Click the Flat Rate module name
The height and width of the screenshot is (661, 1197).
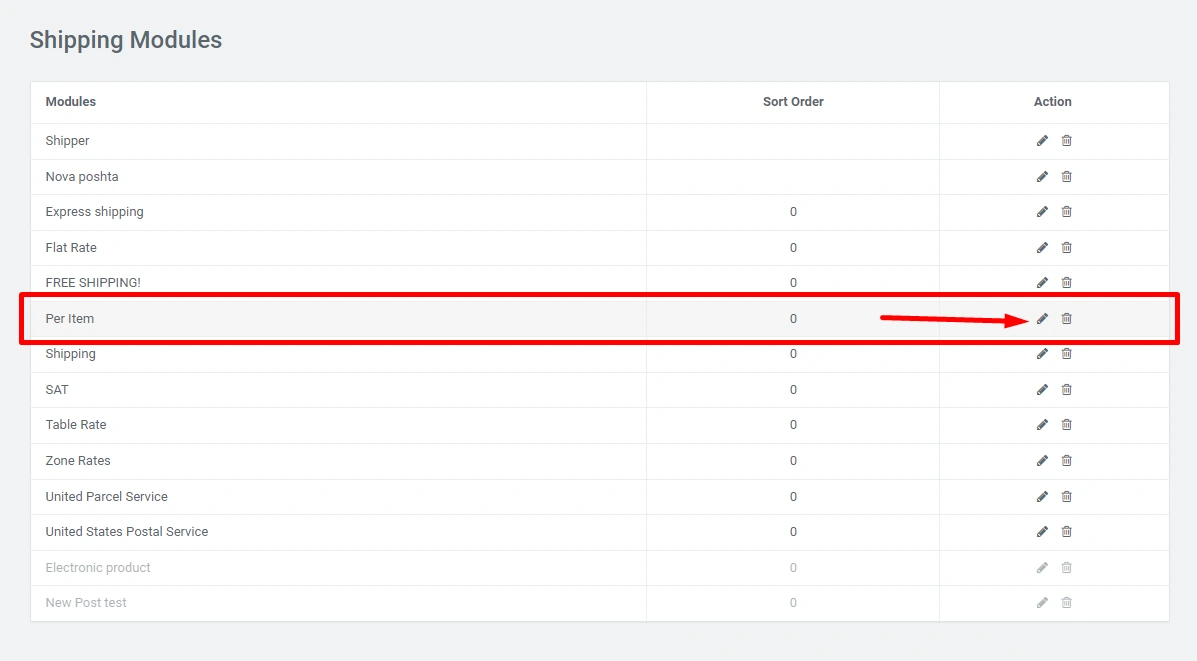click(x=71, y=248)
